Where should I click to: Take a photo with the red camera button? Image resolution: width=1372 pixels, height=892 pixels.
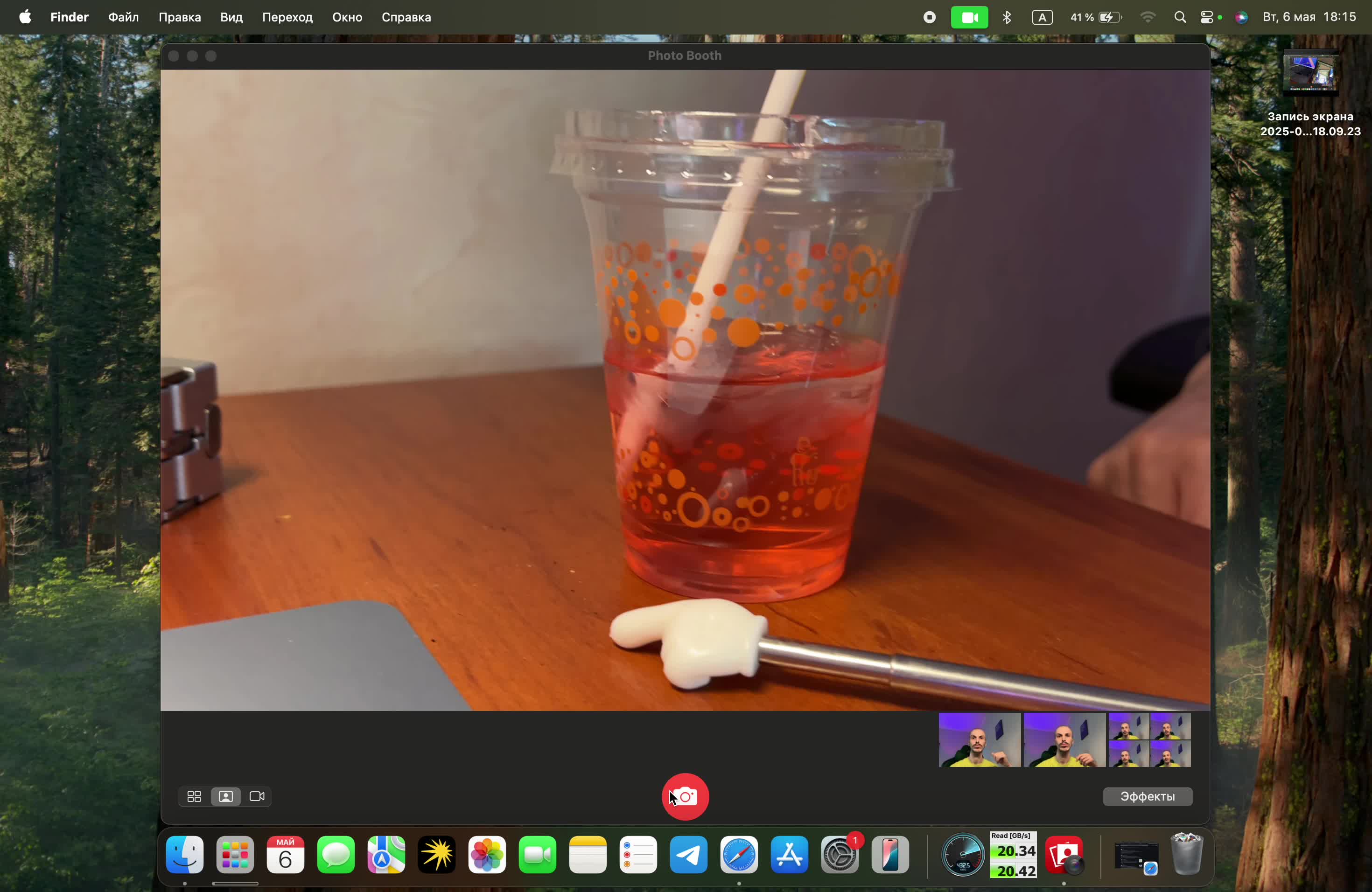685,796
